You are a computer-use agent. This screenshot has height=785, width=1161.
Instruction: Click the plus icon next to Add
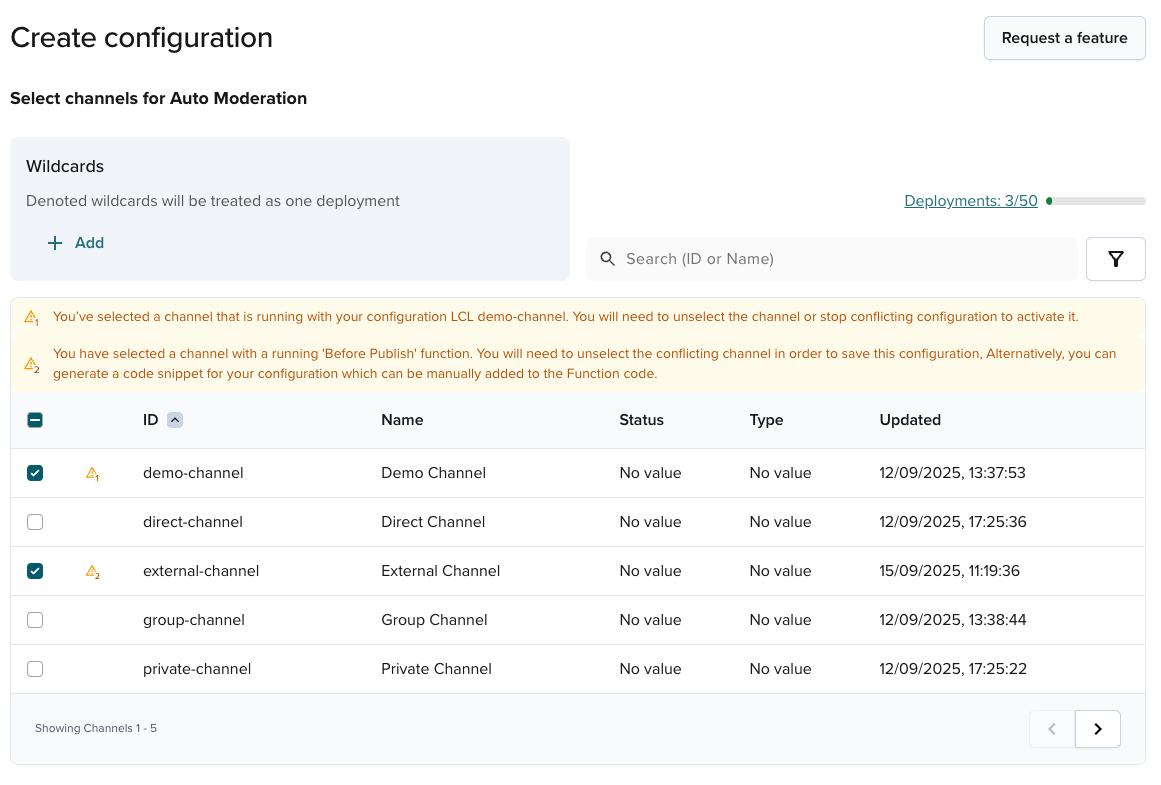[55, 242]
